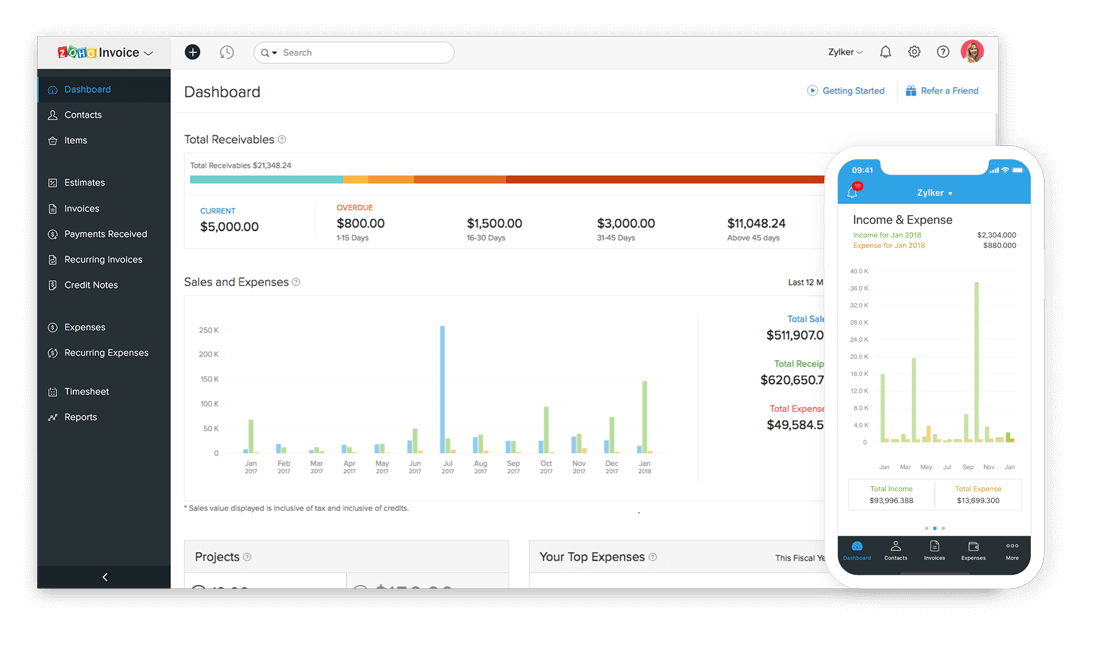Click the Getting Started link
The image size is (1102, 655).
[846, 90]
